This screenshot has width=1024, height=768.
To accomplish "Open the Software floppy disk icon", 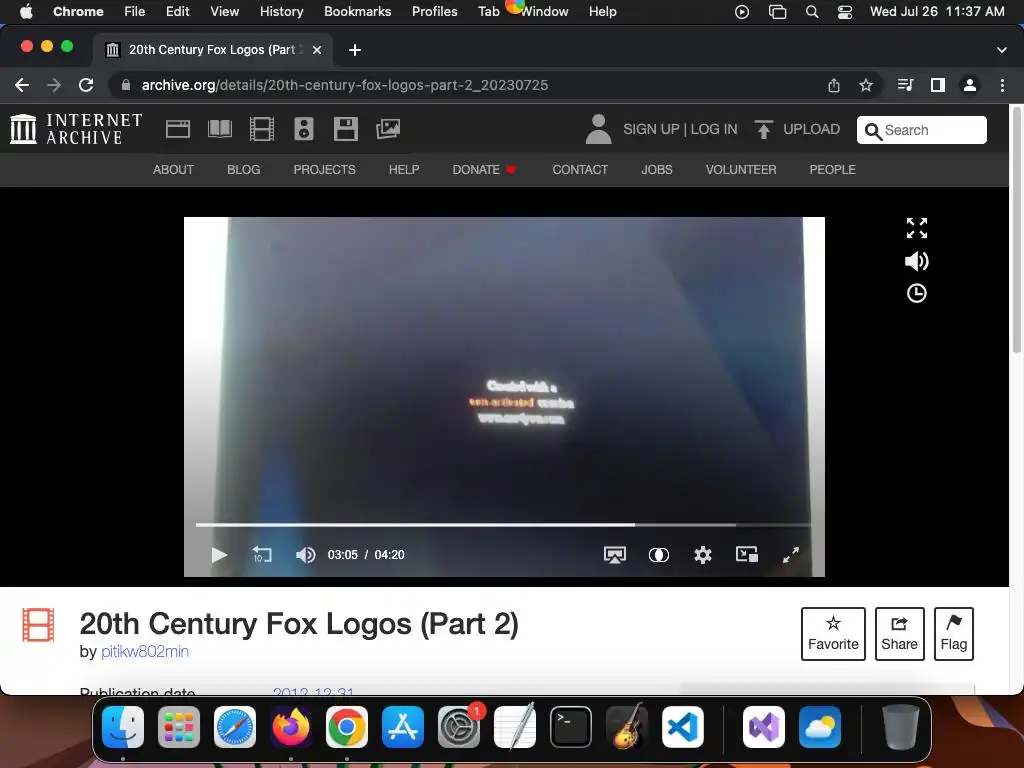I will (x=345, y=129).
